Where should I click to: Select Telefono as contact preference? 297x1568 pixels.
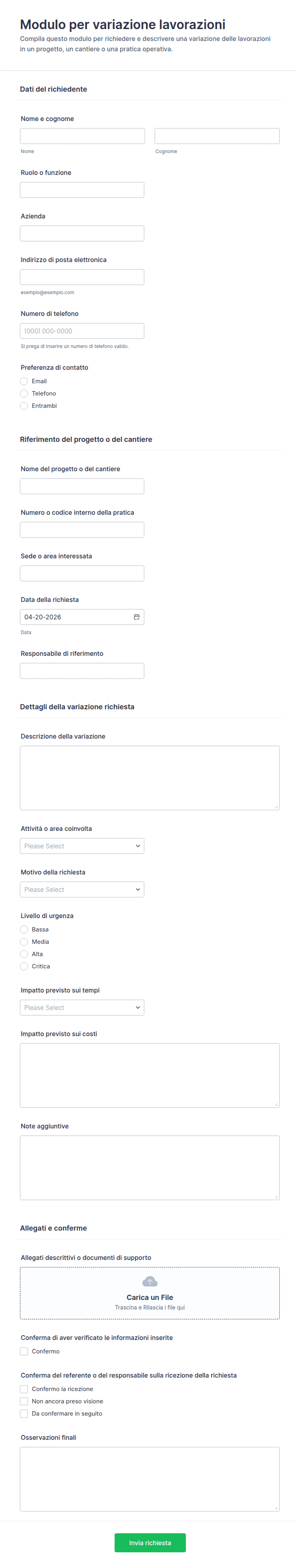(x=24, y=393)
